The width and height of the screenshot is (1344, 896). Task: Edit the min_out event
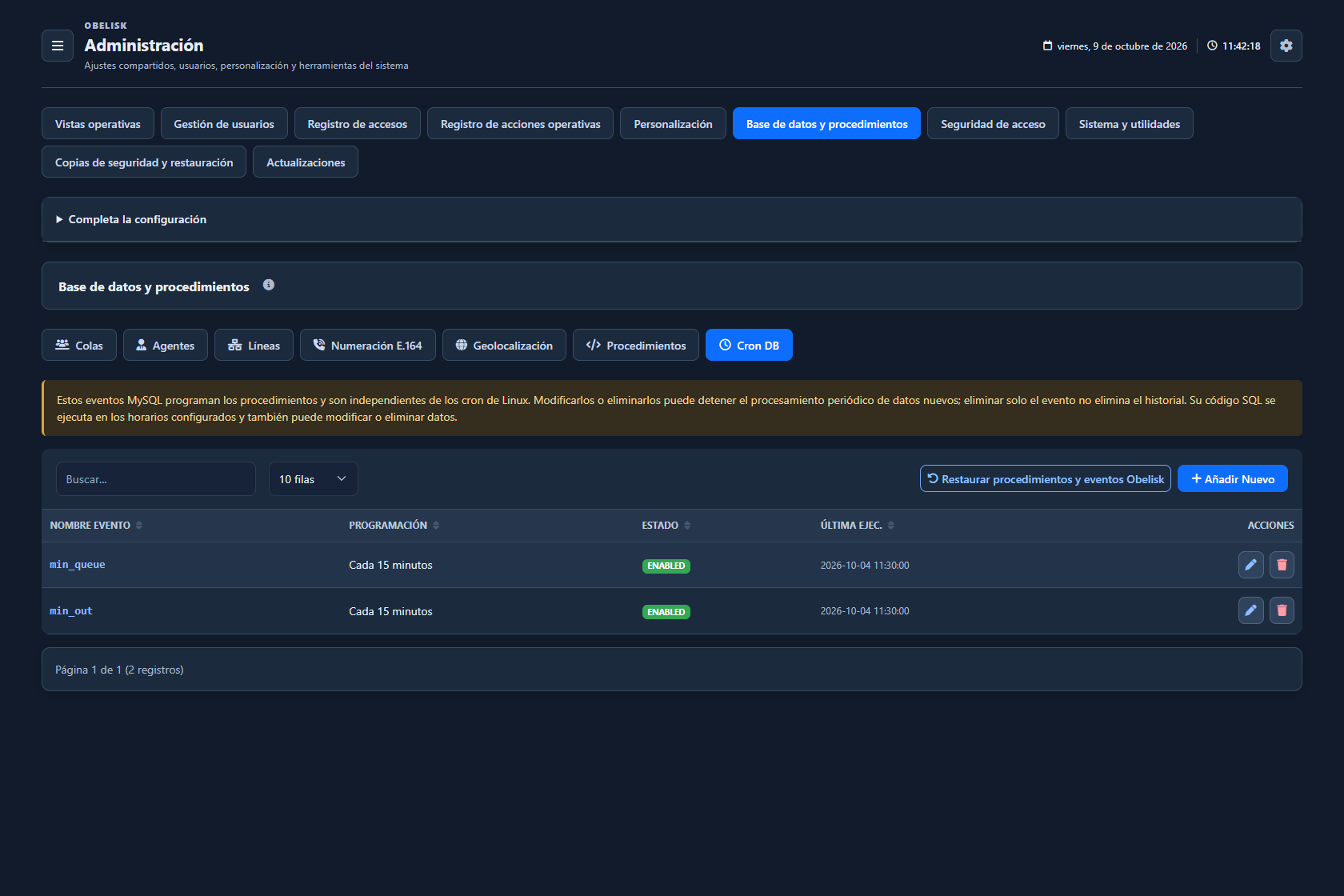coord(1250,610)
